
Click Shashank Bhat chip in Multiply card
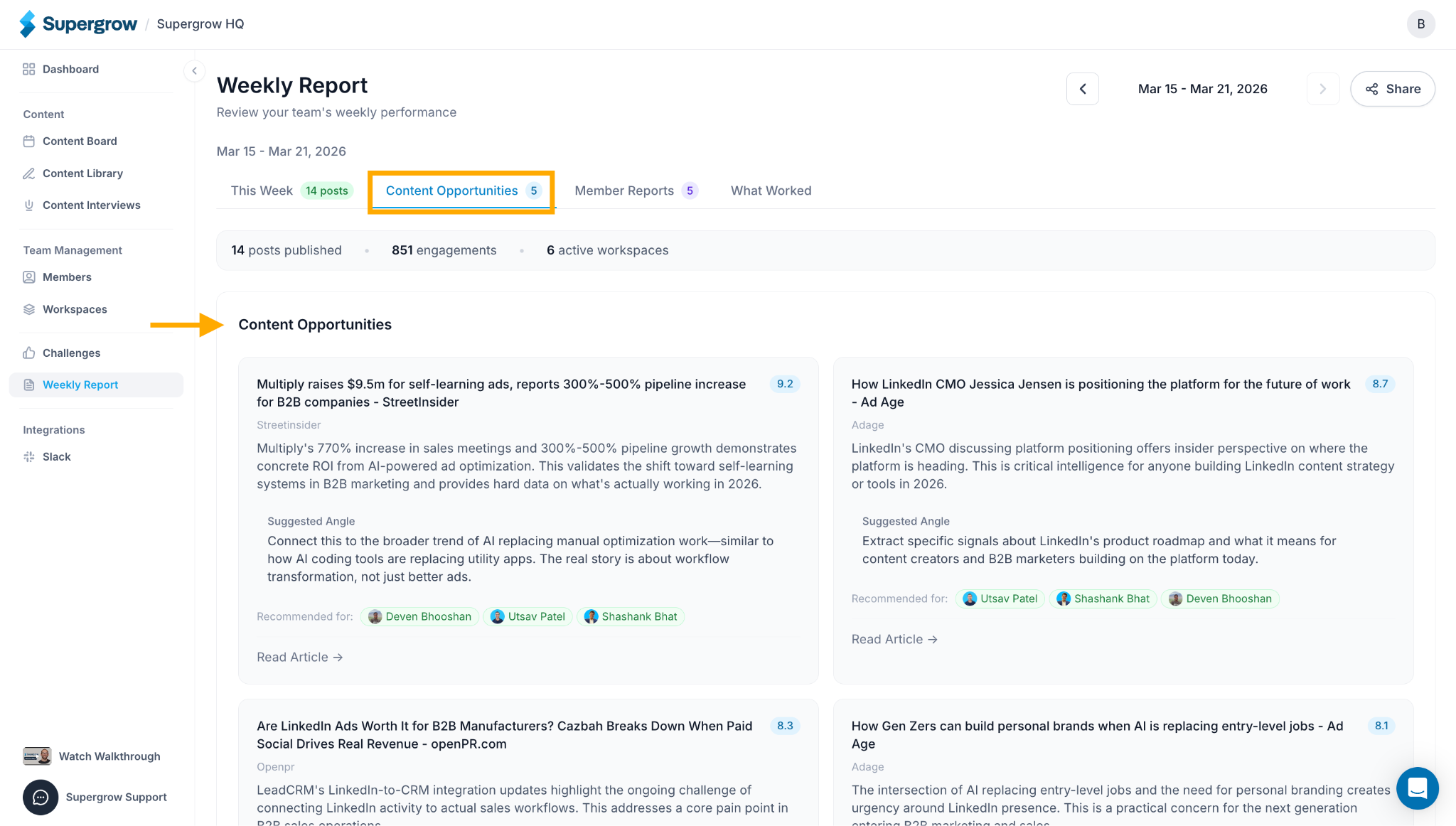[x=631, y=616]
